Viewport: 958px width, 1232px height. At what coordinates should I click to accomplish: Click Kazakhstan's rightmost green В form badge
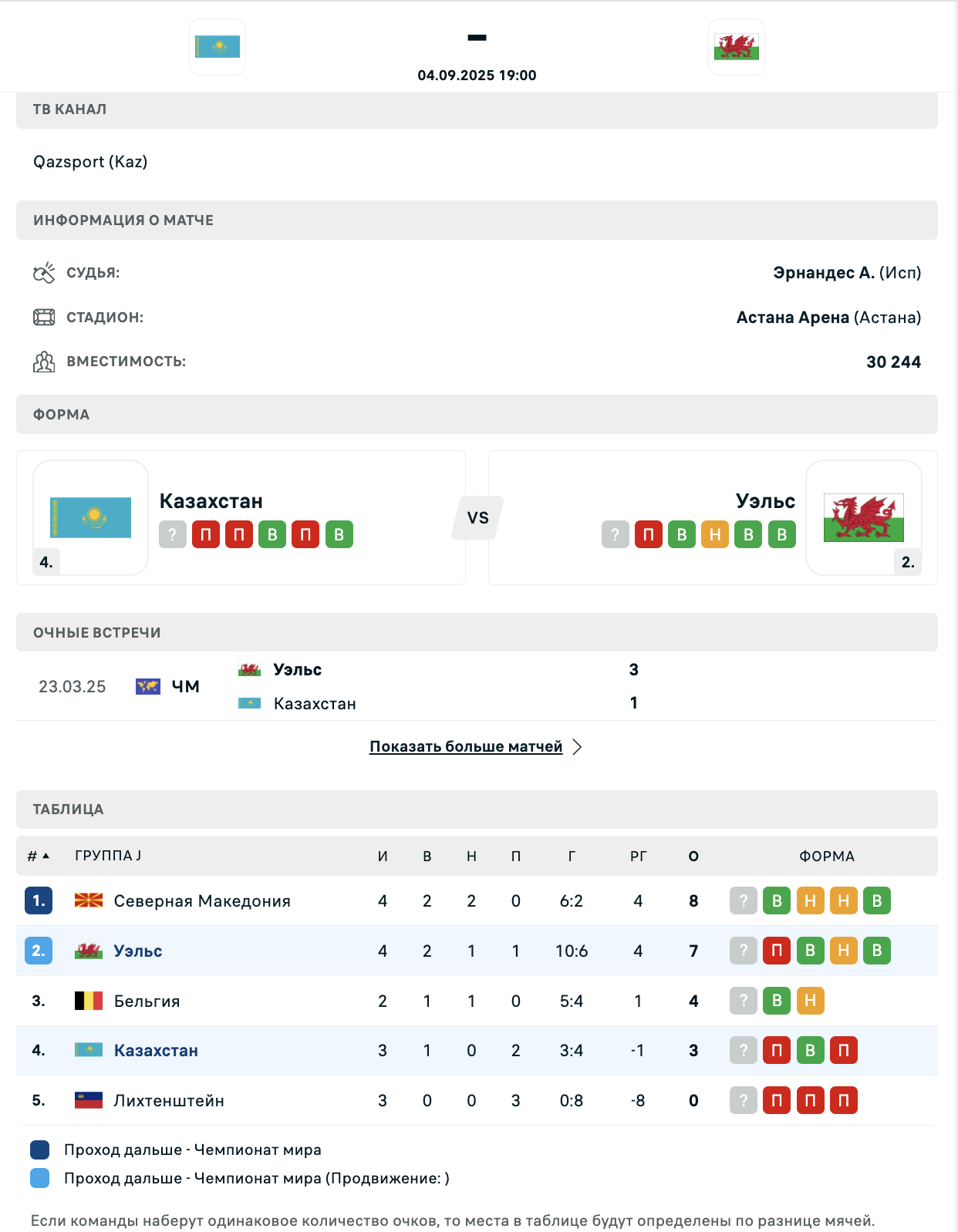coord(339,534)
